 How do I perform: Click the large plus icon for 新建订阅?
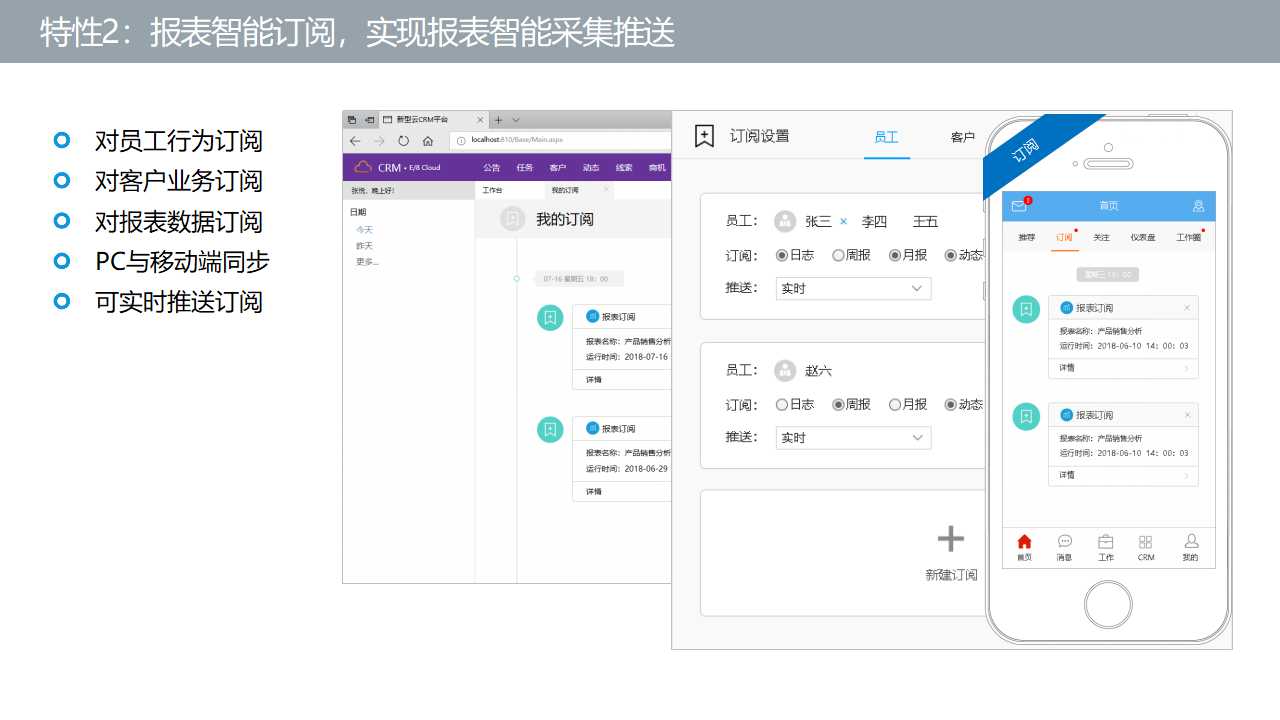pos(950,540)
